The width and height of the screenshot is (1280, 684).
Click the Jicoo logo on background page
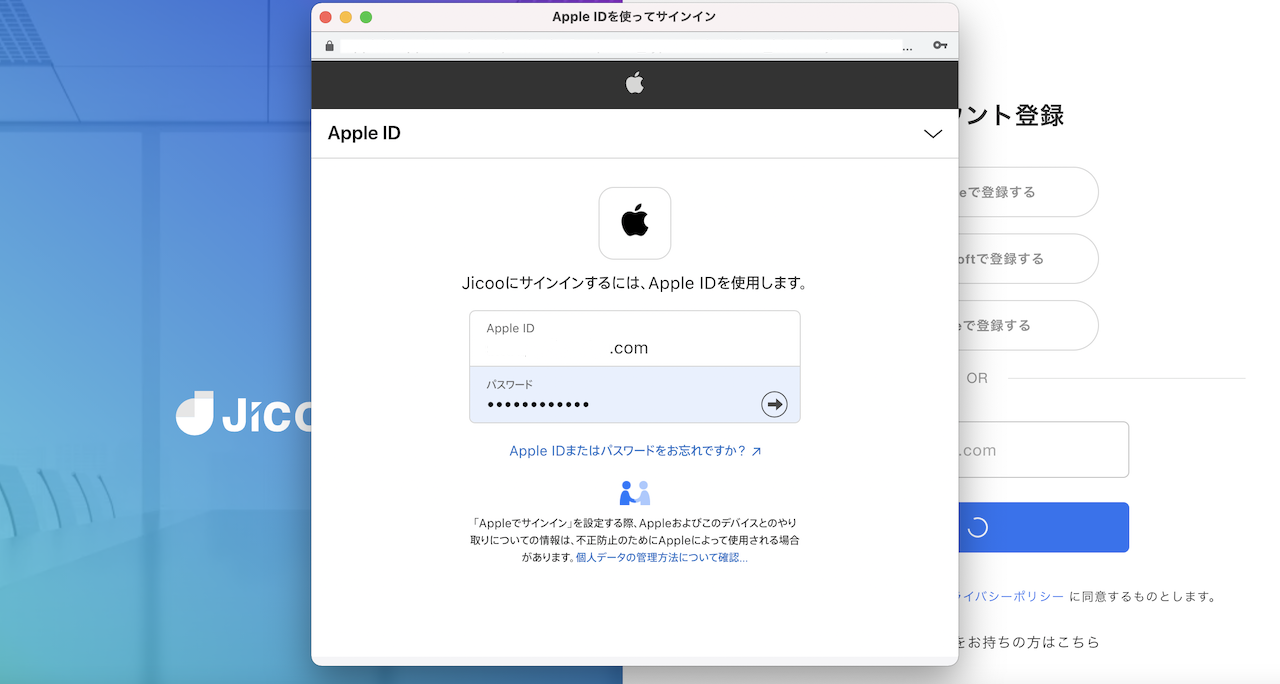[x=244, y=413]
